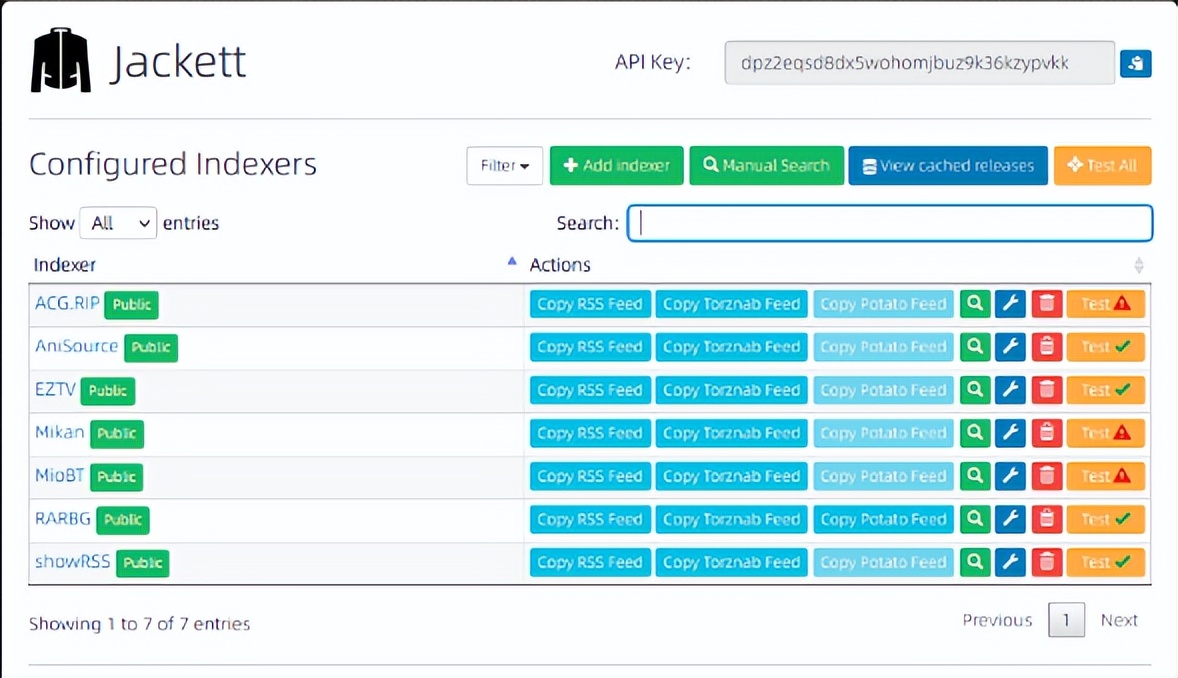Expand the Show entries dropdown
The height and width of the screenshot is (678, 1178).
118,223
